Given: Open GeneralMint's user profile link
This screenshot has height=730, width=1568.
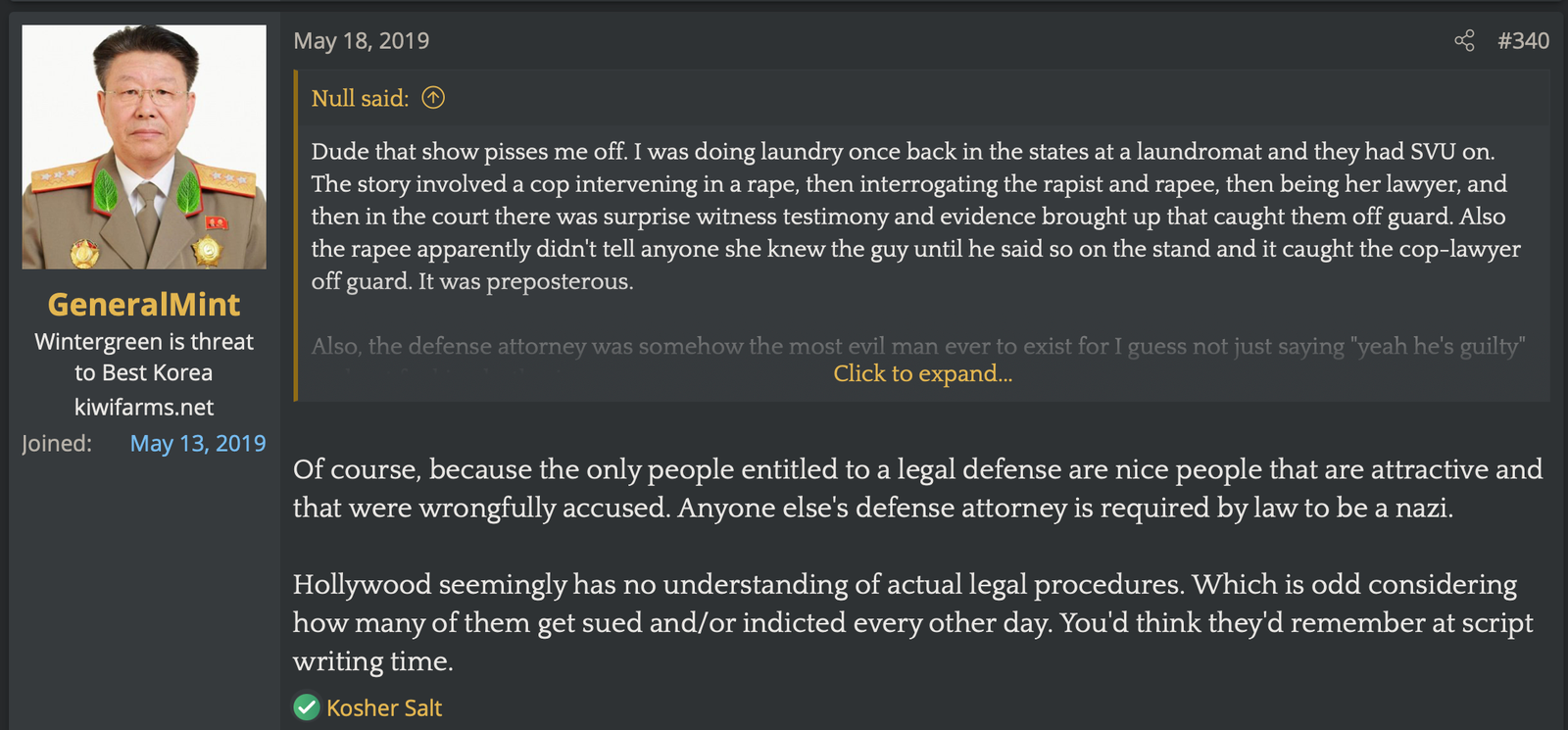Looking at the screenshot, I should coord(144,304).
